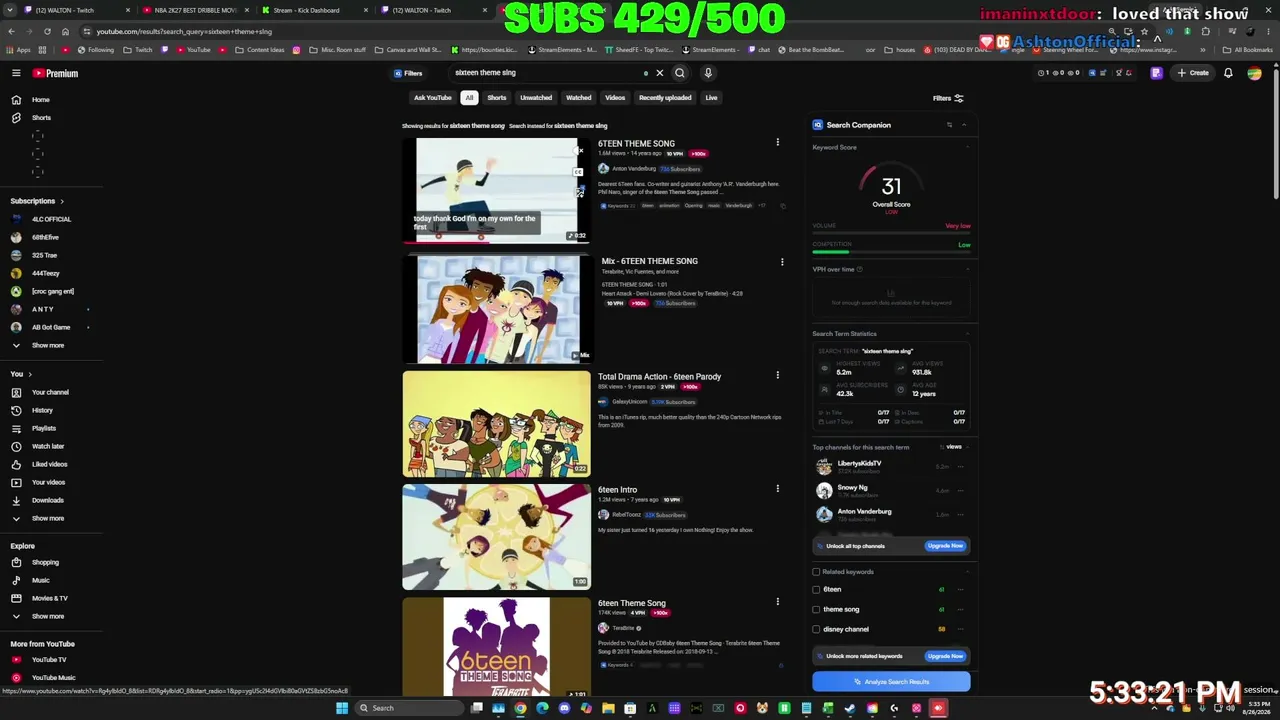Open the You section chevron
Image resolution: width=1280 pixels, height=720 pixels.
pos(29,374)
